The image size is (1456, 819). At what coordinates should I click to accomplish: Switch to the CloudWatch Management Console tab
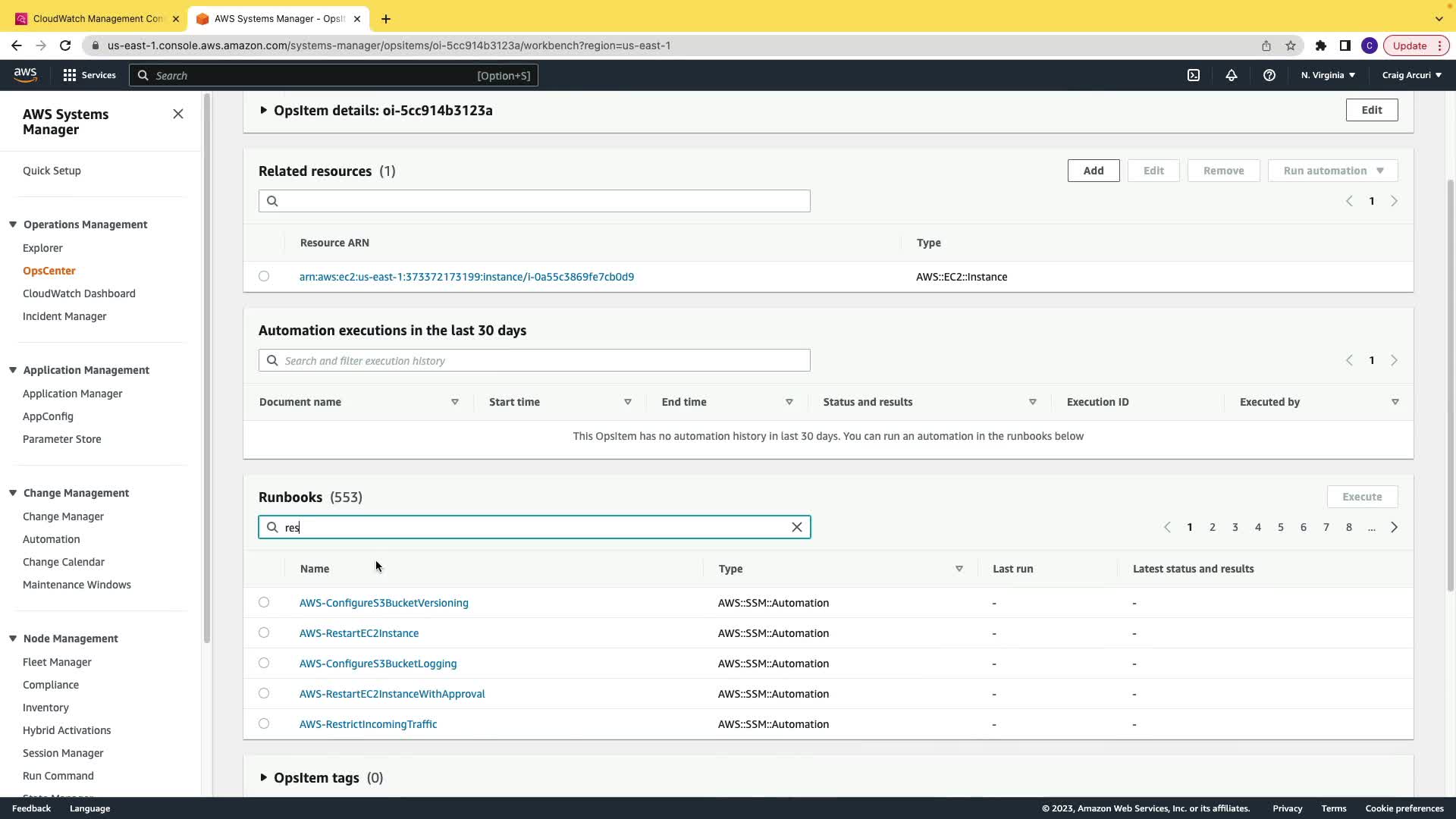pyautogui.click(x=97, y=18)
